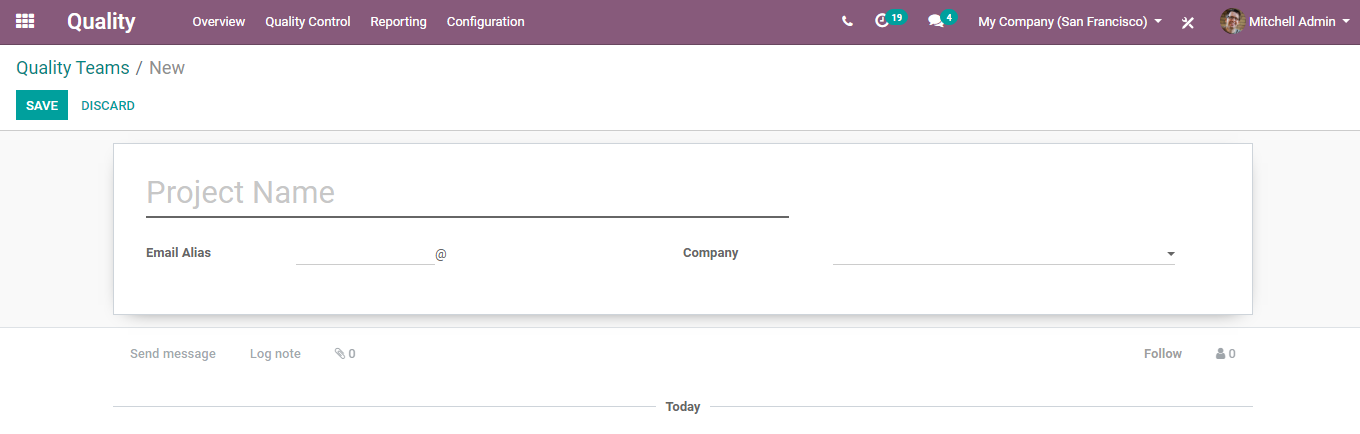The height and width of the screenshot is (434, 1360).
Task: Click into the Project Name field
Action: [x=467, y=192]
